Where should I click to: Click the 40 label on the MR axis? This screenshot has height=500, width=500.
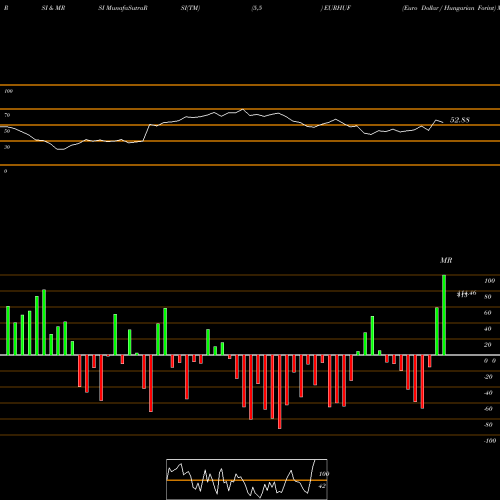tap(488, 329)
